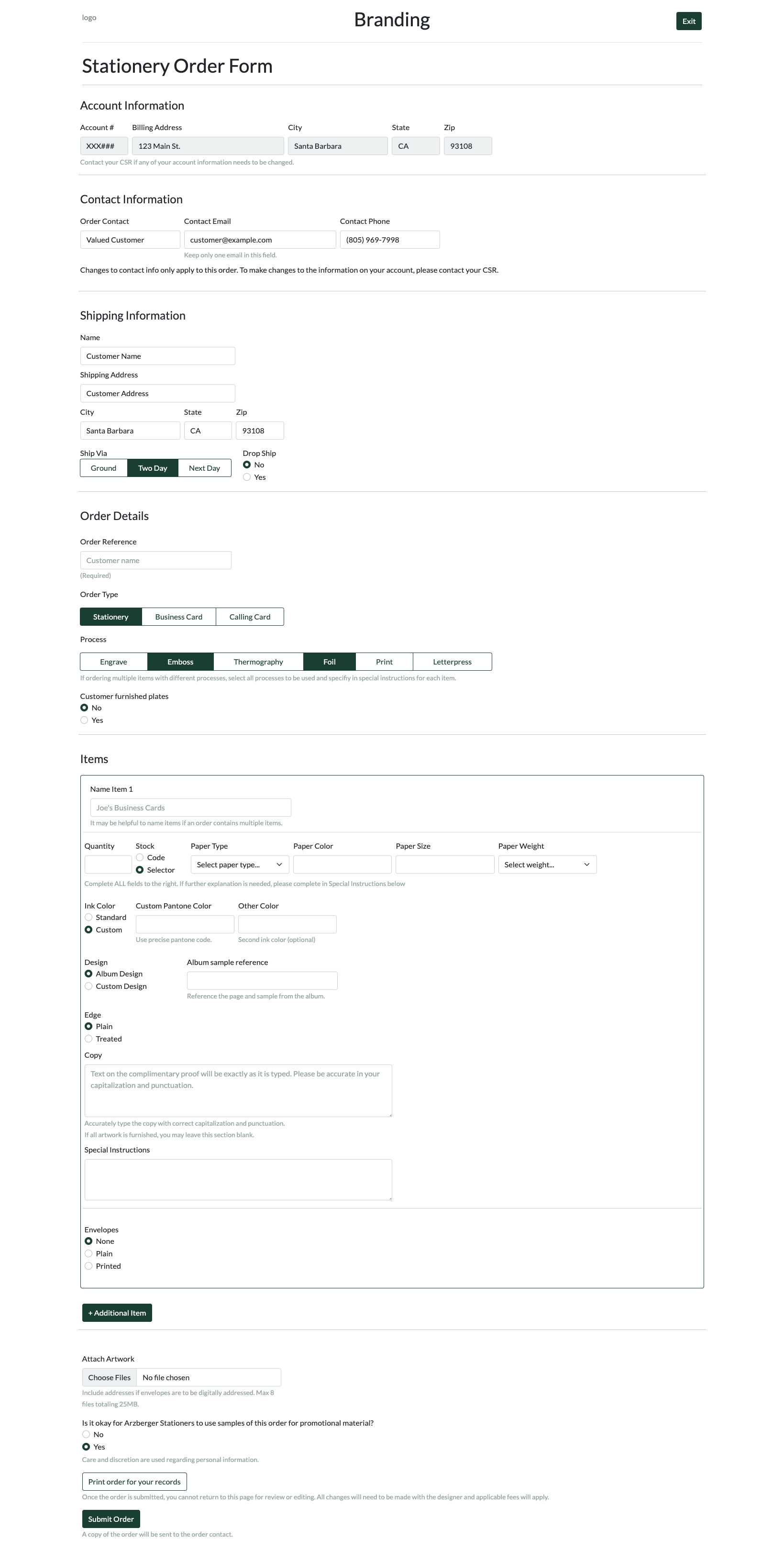
Task: Click the logo image in header
Action: click(x=89, y=18)
